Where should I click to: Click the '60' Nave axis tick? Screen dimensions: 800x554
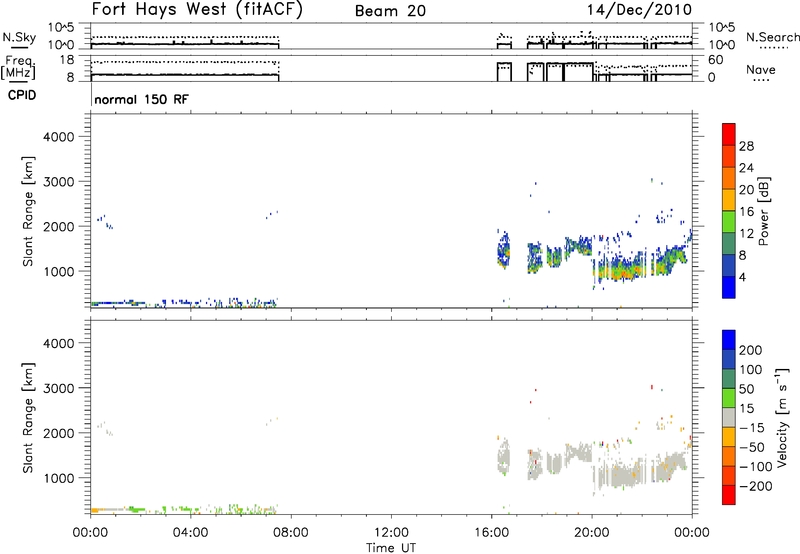tap(716, 60)
